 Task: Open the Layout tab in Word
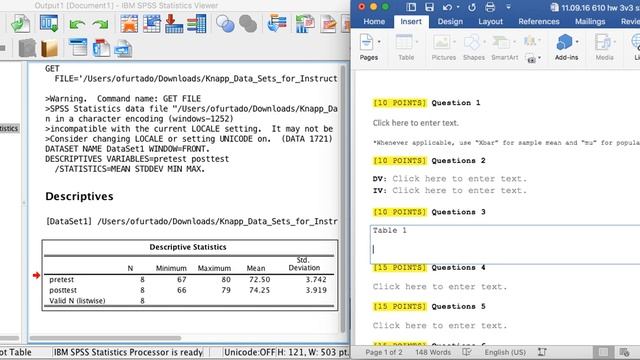(490, 21)
